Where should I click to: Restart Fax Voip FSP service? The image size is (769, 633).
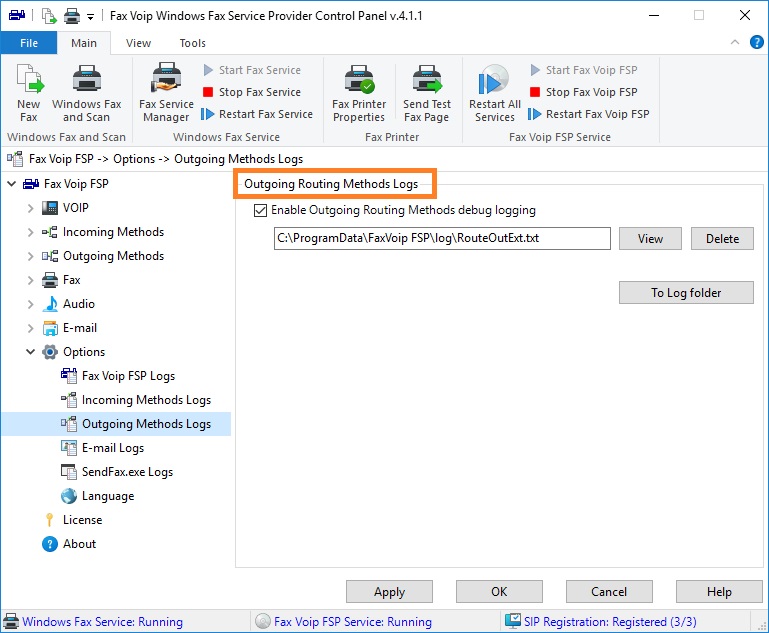[589, 114]
